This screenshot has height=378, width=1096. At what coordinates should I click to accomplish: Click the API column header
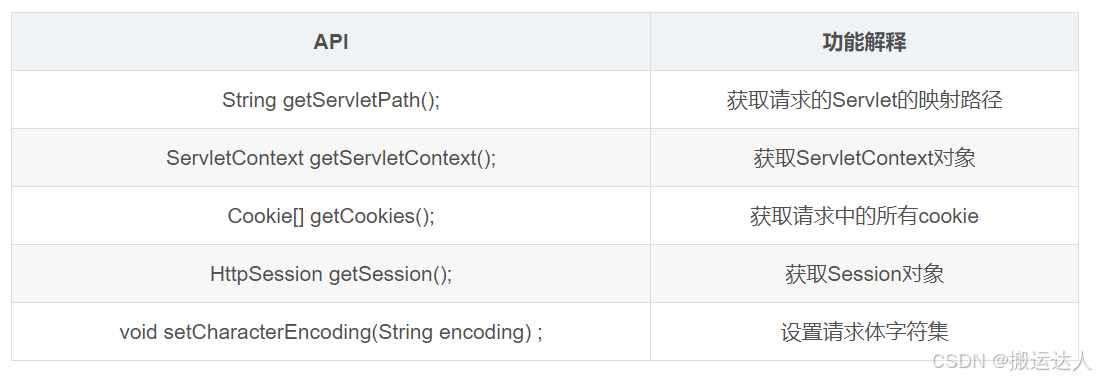(x=331, y=42)
